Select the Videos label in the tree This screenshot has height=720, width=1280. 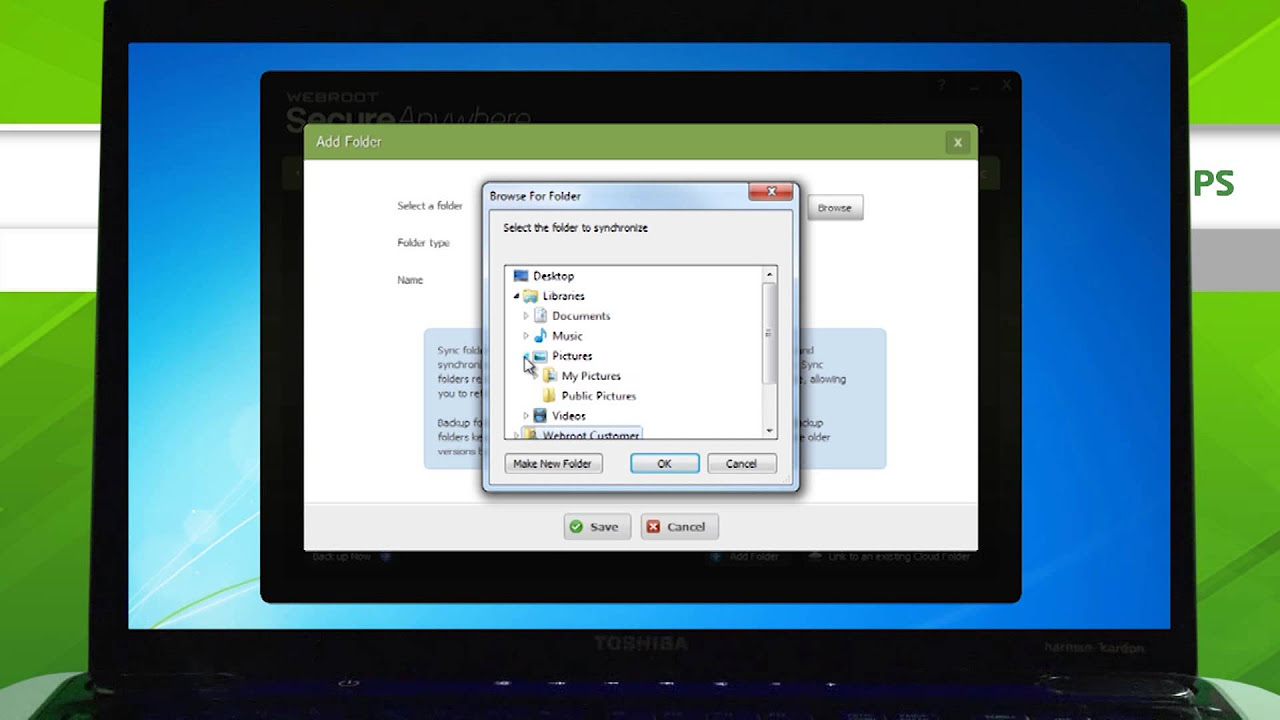pyautogui.click(x=569, y=416)
